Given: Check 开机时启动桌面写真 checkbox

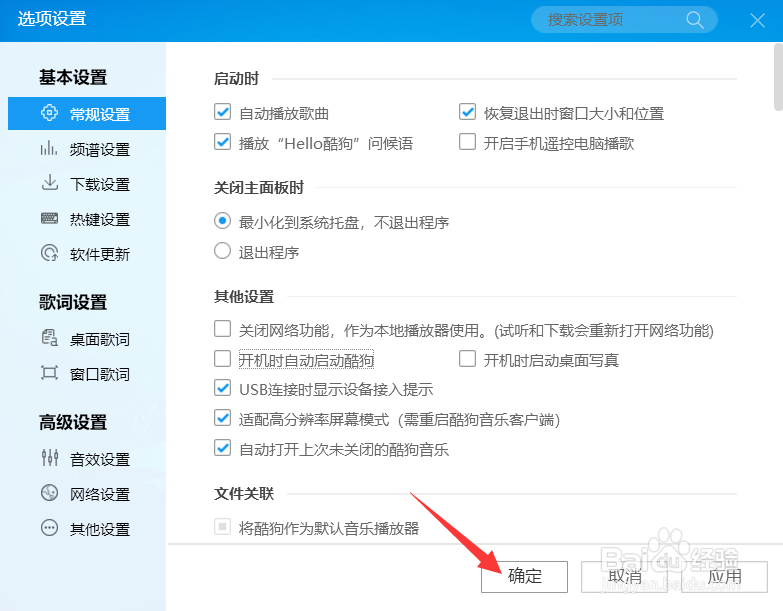Looking at the screenshot, I should coord(467,359).
